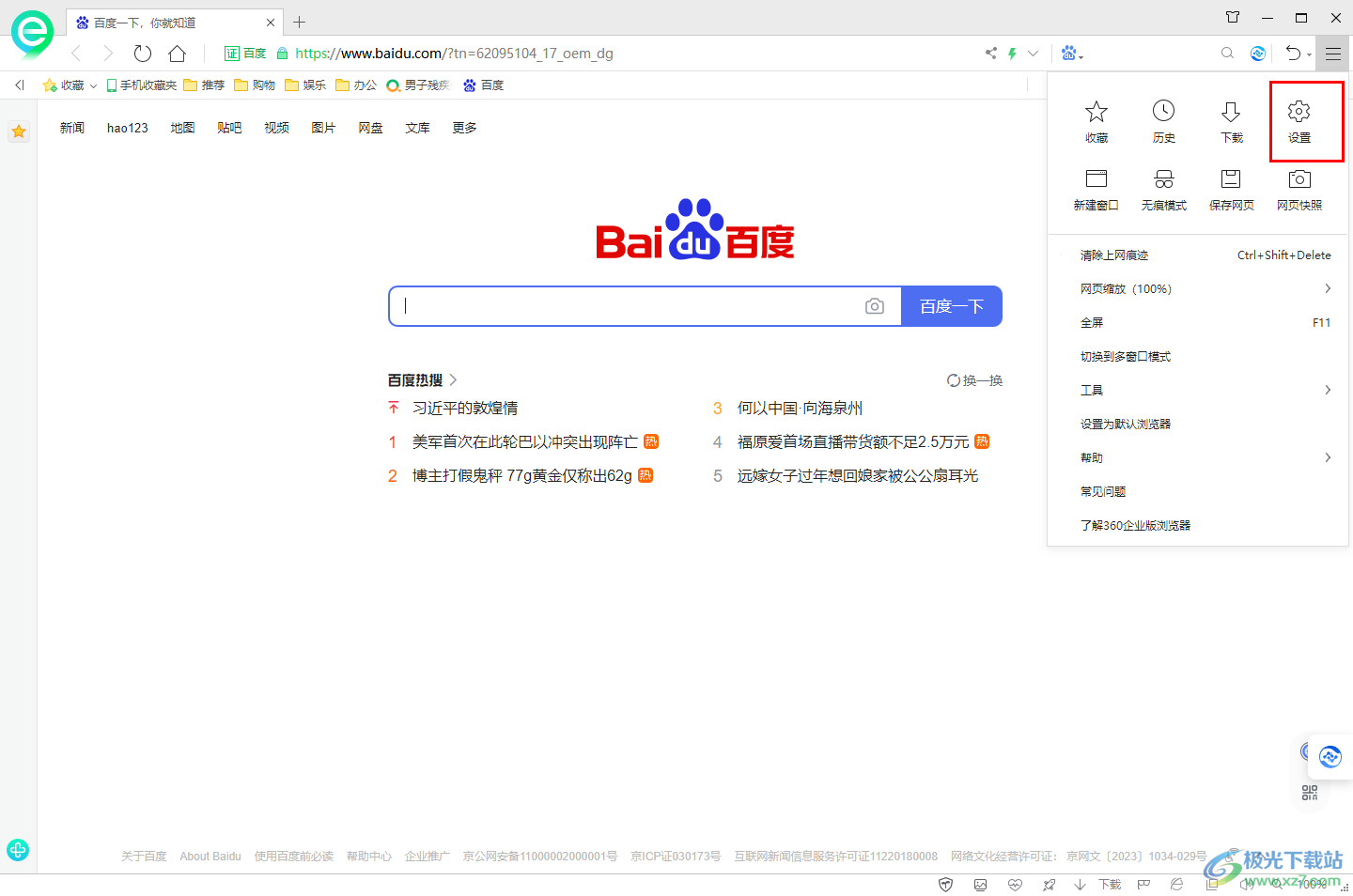Click the 下载 download arrow in the status bar
The width and height of the screenshot is (1353, 896).
pyautogui.click(x=1080, y=885)
